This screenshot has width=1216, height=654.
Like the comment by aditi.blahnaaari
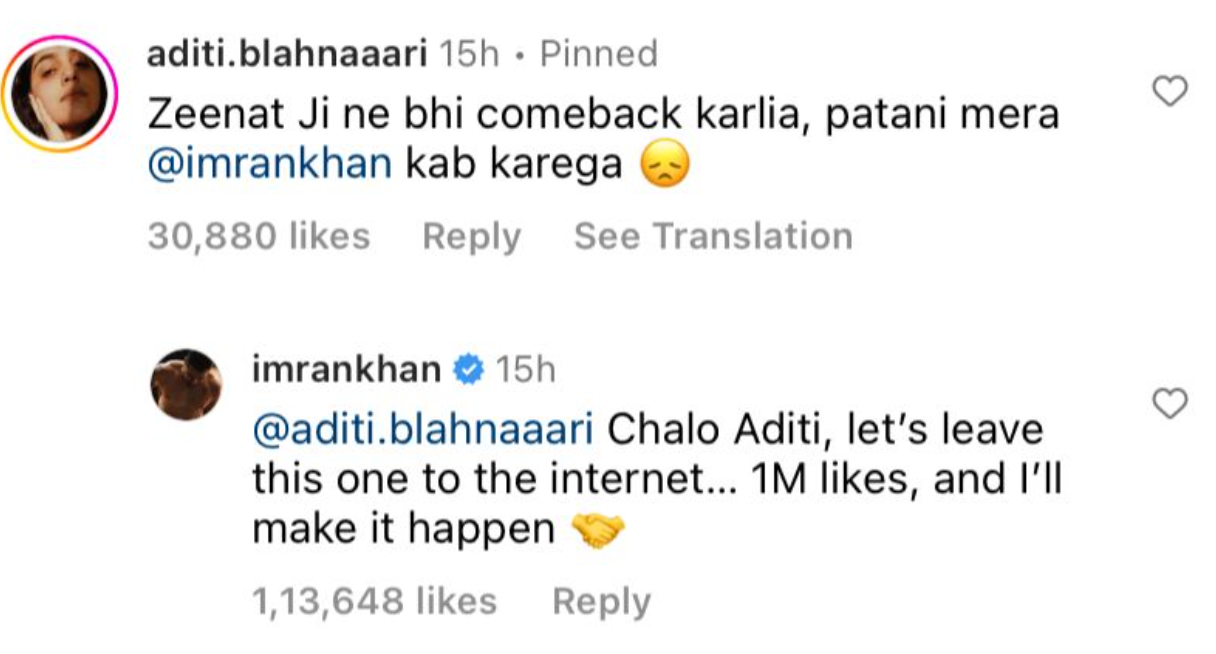pyautogui.click(x=1170, y=93)
